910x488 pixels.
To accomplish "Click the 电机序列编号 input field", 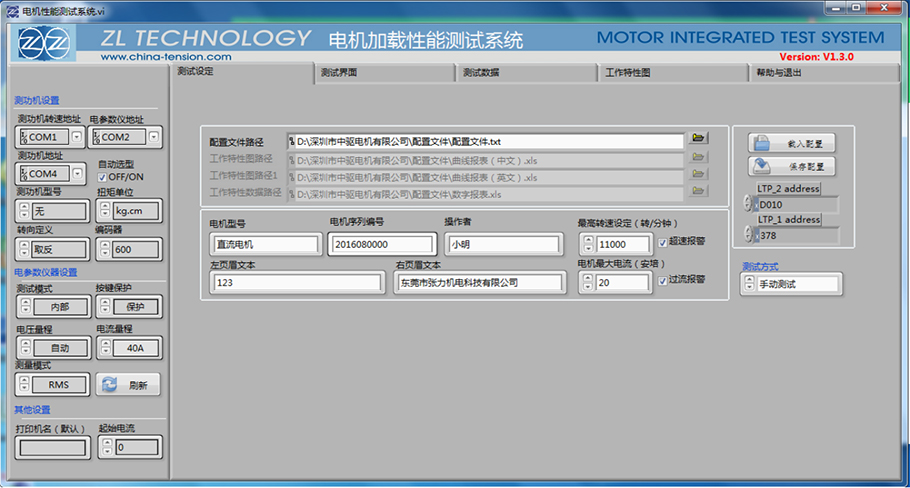I will [381, 244].
